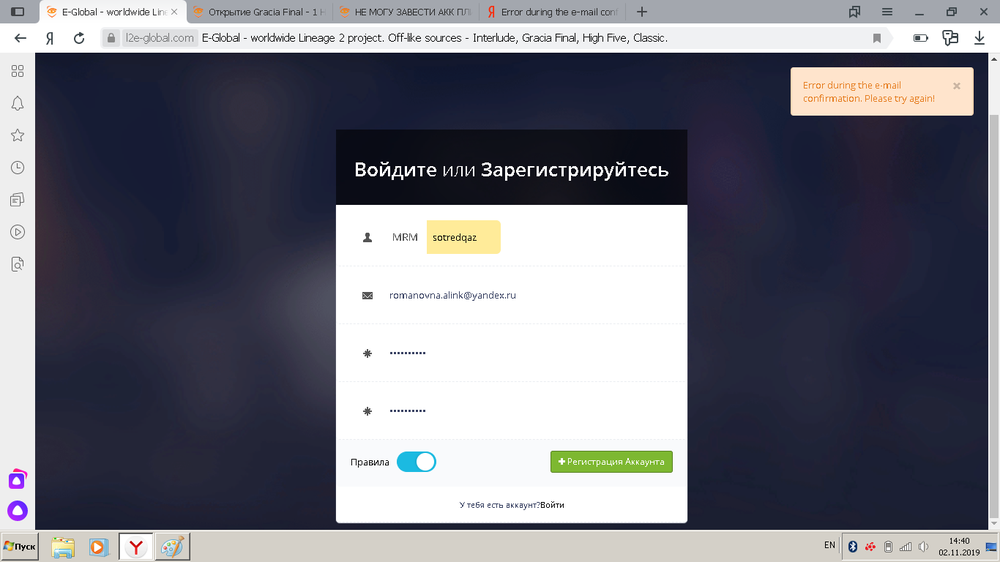Open the Пуск start button
Image resolution: width=1000 pixels, height=562 pixels.
point(20,547)
